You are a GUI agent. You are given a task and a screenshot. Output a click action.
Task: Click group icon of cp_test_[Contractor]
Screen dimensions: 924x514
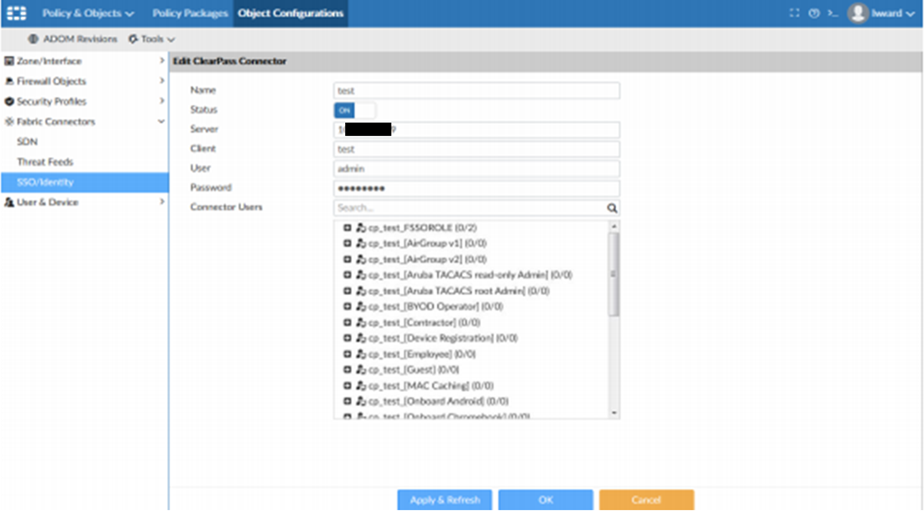click(361, 322)
